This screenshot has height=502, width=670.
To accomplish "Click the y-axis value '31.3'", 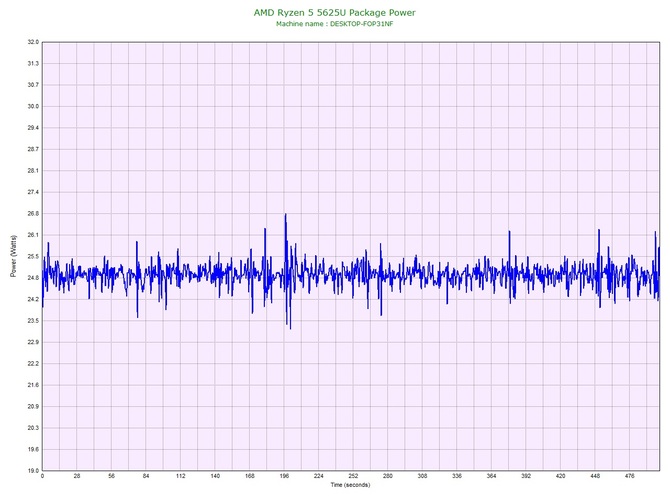I will point(33,64).
